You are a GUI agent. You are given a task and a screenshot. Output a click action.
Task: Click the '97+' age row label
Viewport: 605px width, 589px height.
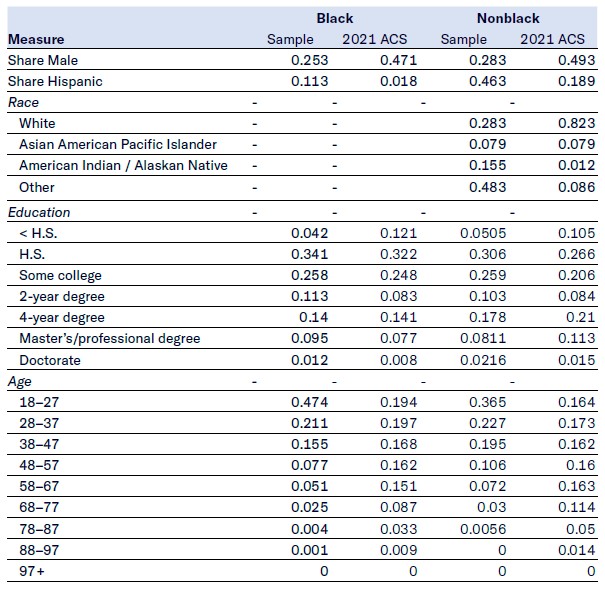tap(31, 570)
